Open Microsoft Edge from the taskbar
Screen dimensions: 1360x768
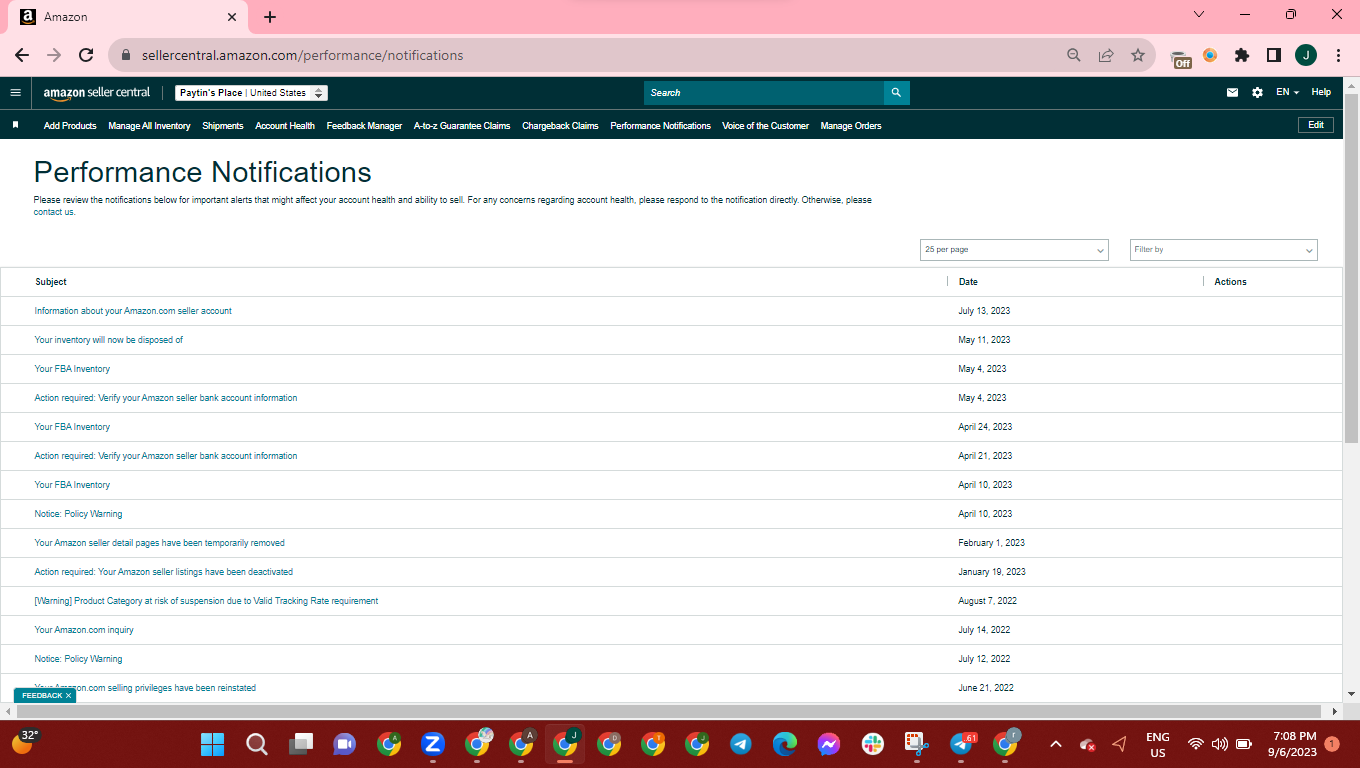click(x=785, y=744)
